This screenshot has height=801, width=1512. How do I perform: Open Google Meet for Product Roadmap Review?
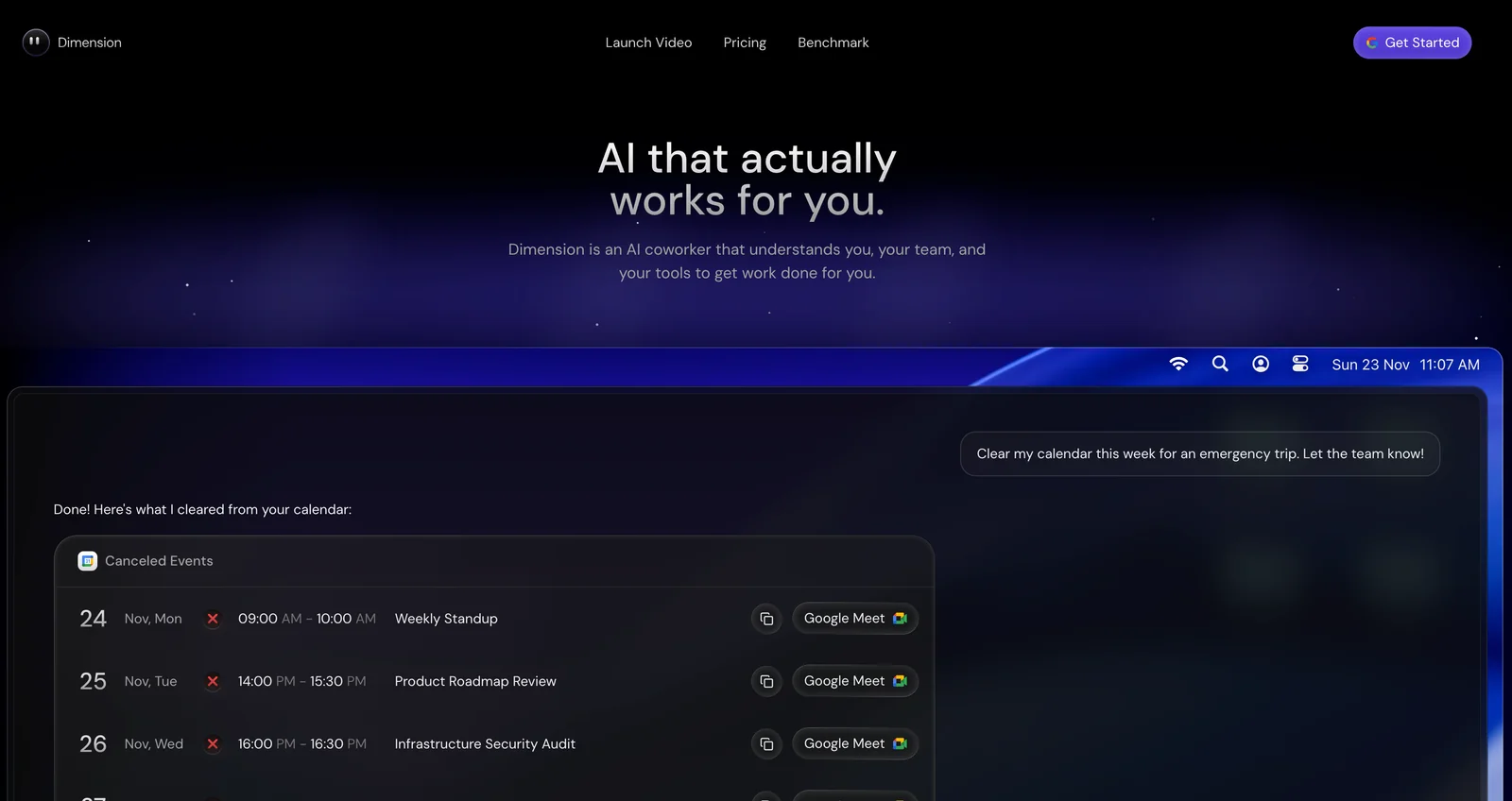854,681
